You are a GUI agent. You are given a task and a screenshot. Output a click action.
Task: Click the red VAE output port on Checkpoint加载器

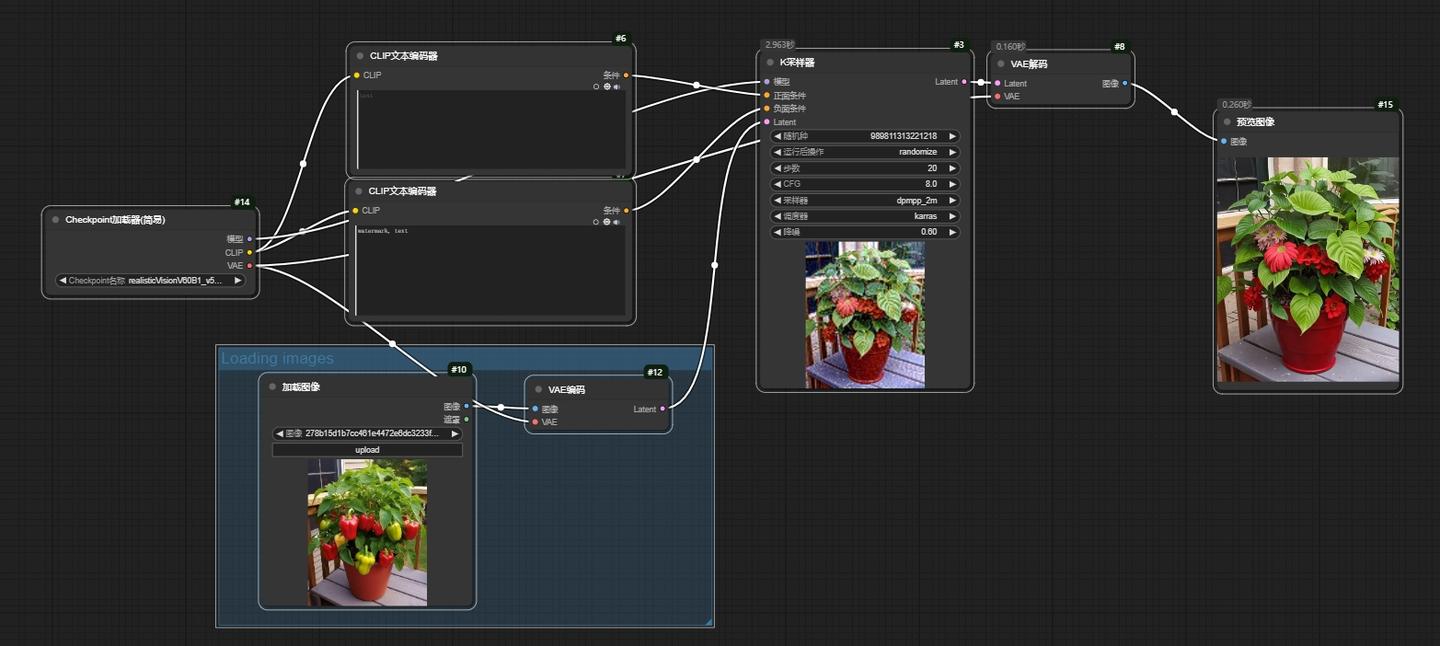click(249, 266)
